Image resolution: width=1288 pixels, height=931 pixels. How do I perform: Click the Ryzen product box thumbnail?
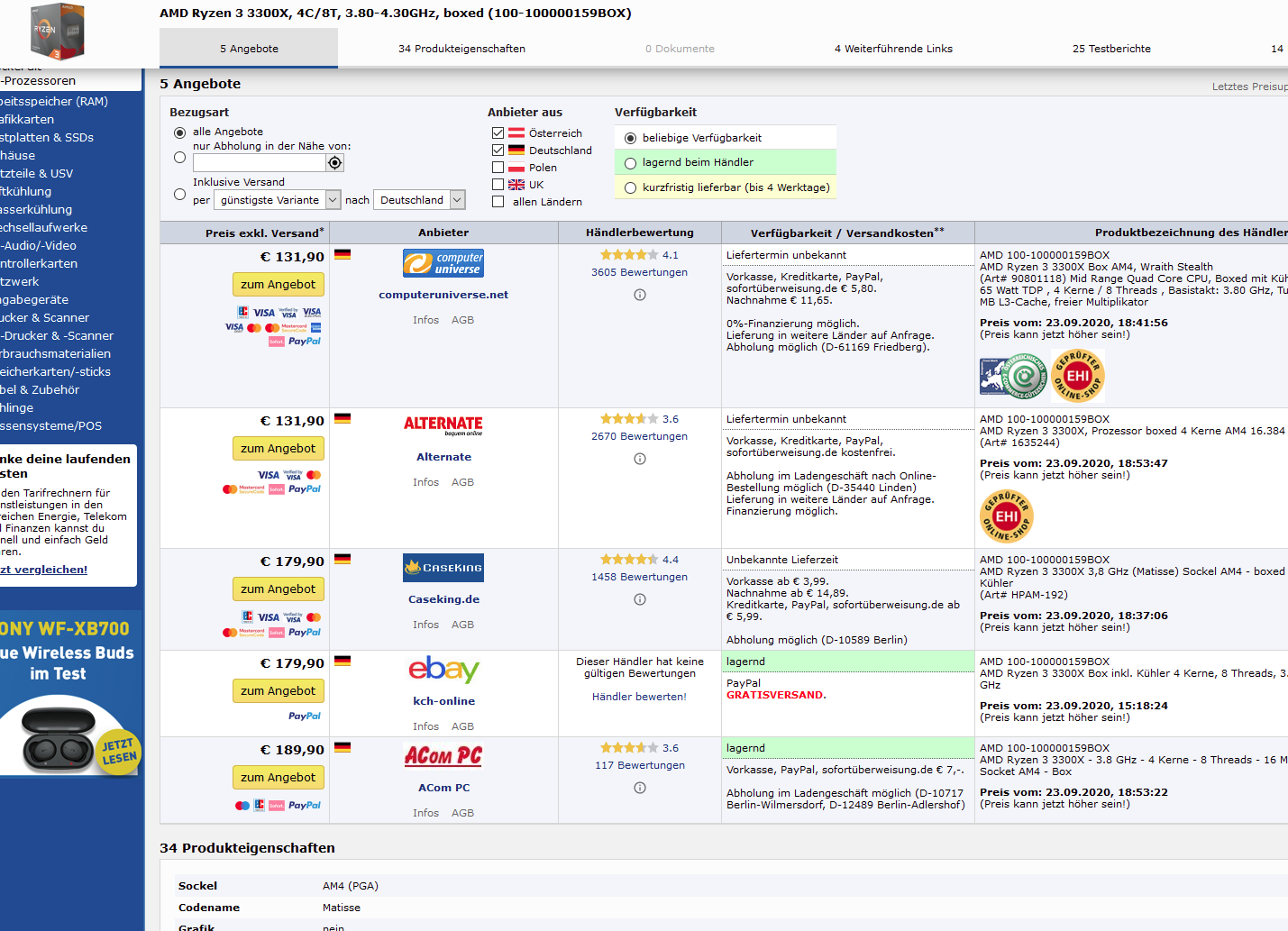pos(58,31)
